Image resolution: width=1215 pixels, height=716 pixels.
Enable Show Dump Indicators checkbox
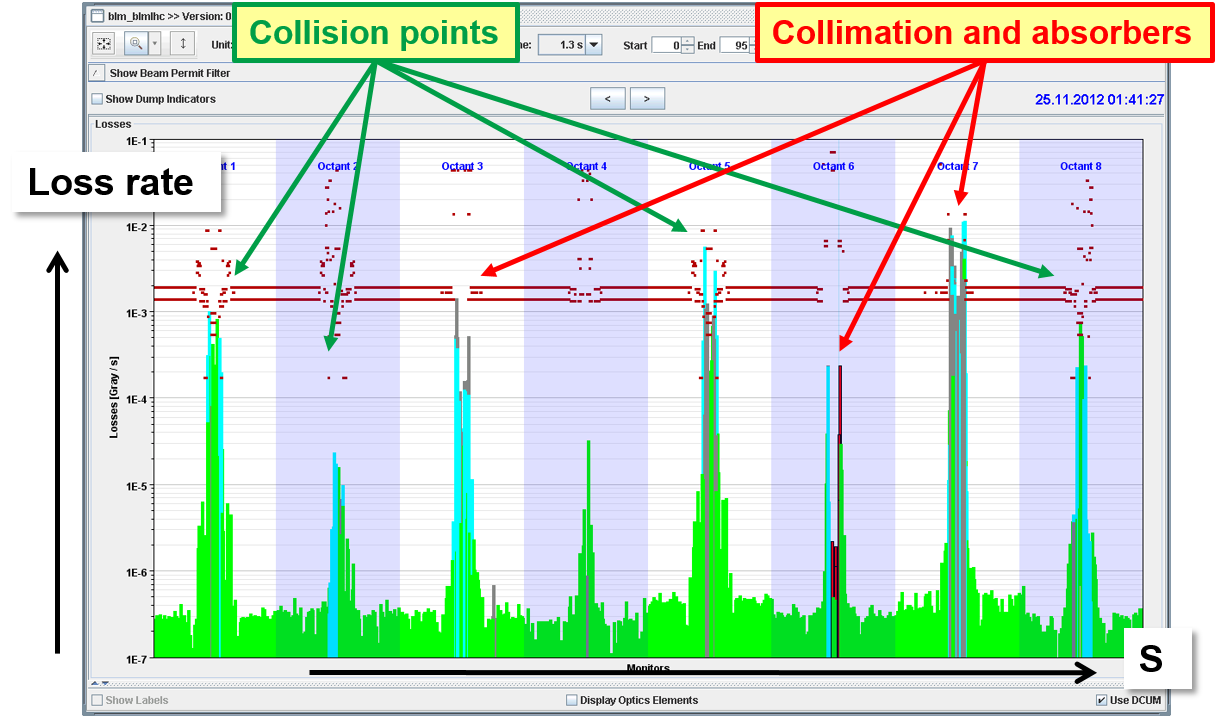97,99
